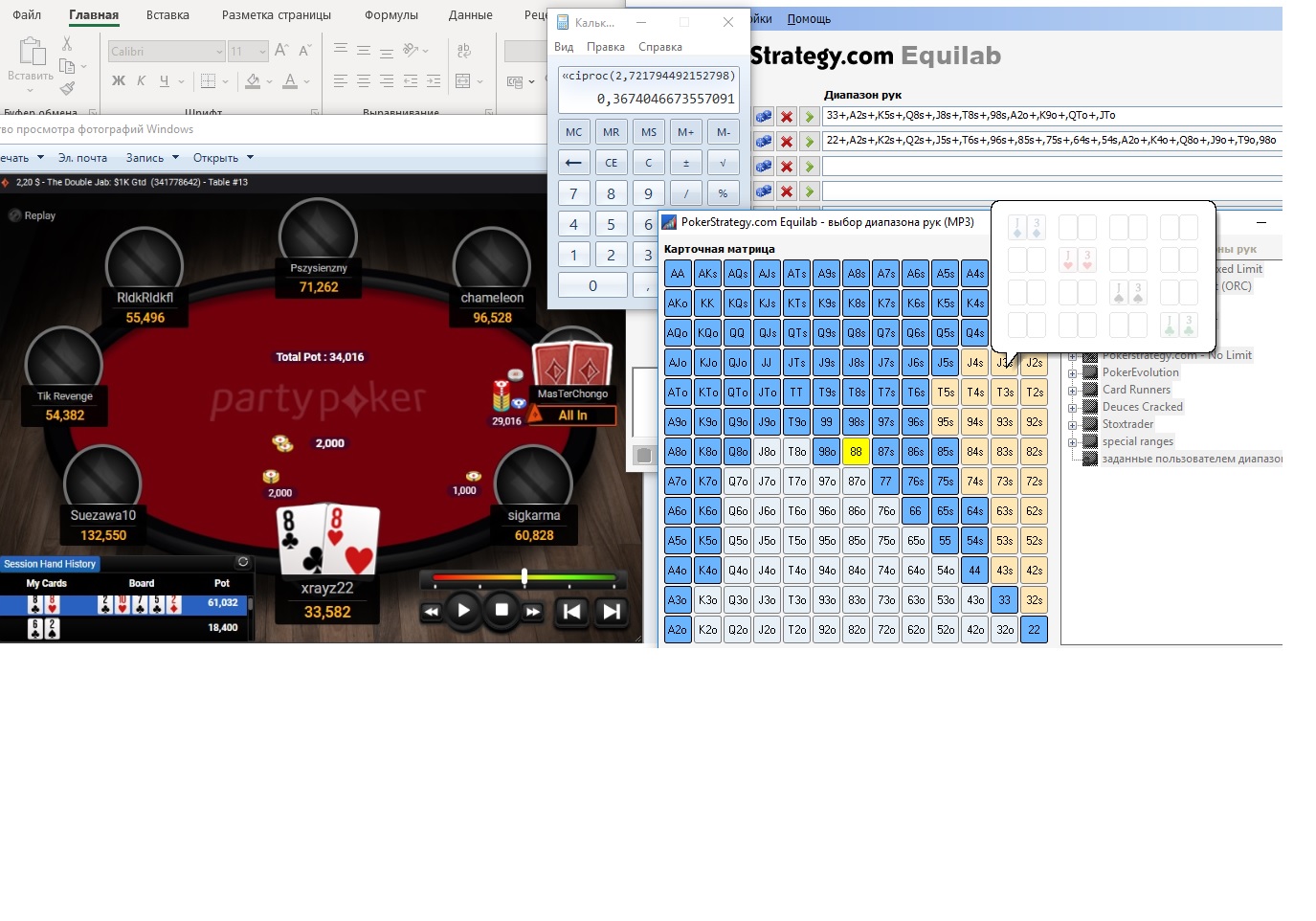The image size is (1316, 921).
Task: Click the 7 digit key in Calculator
Action: [574, 193]
